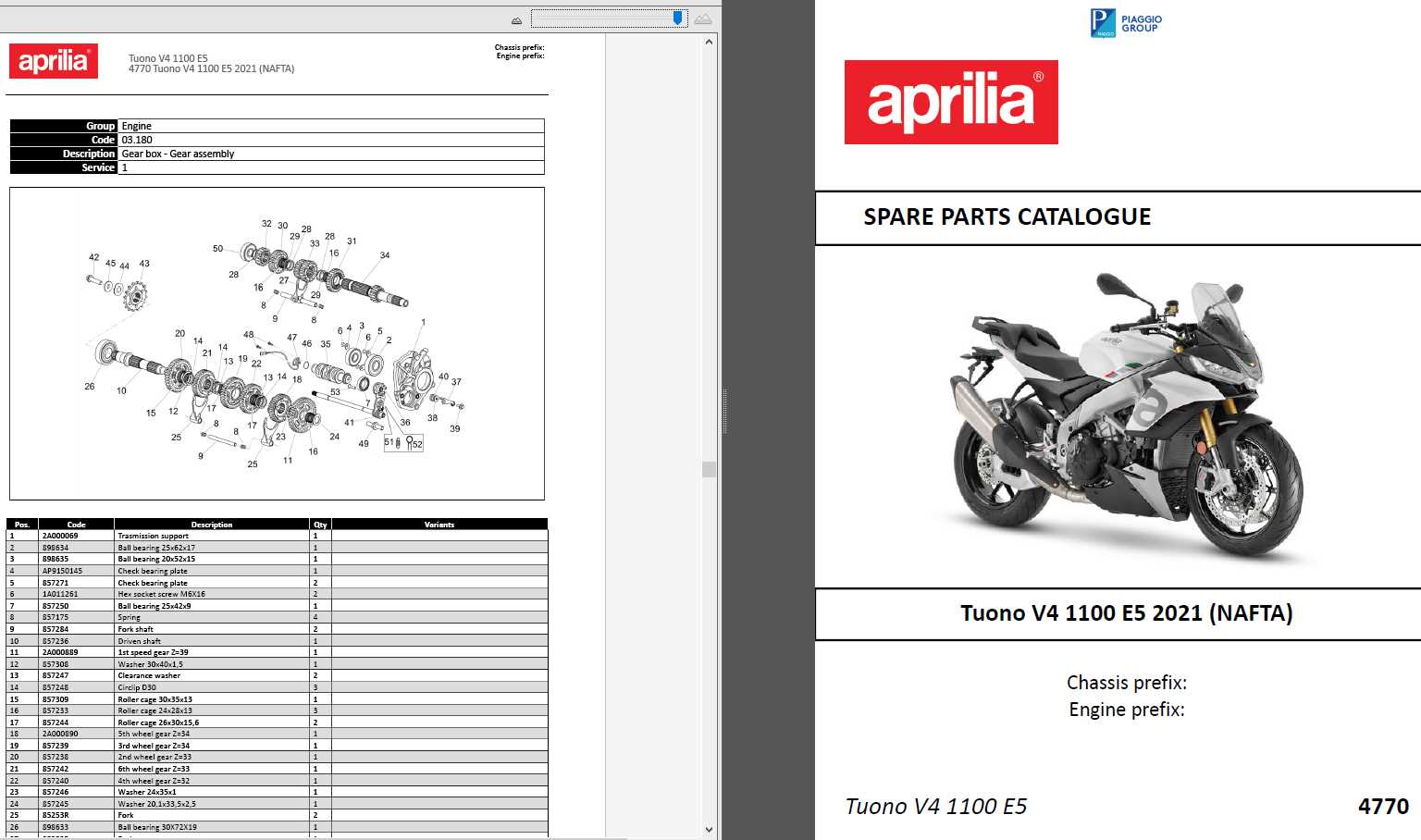Click '3rd wheel gear Z=34' row
This screenshot has height=840, width=1421.
[x=278, y=746]
